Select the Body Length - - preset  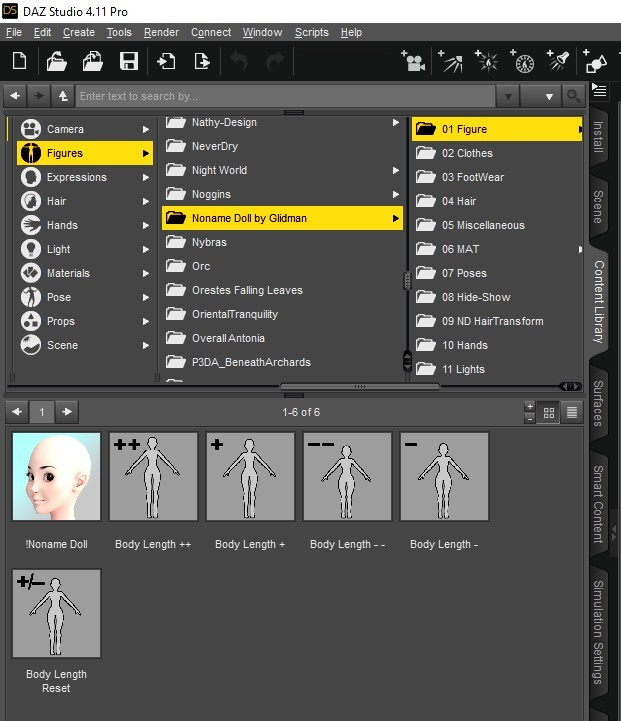[348, 476]
